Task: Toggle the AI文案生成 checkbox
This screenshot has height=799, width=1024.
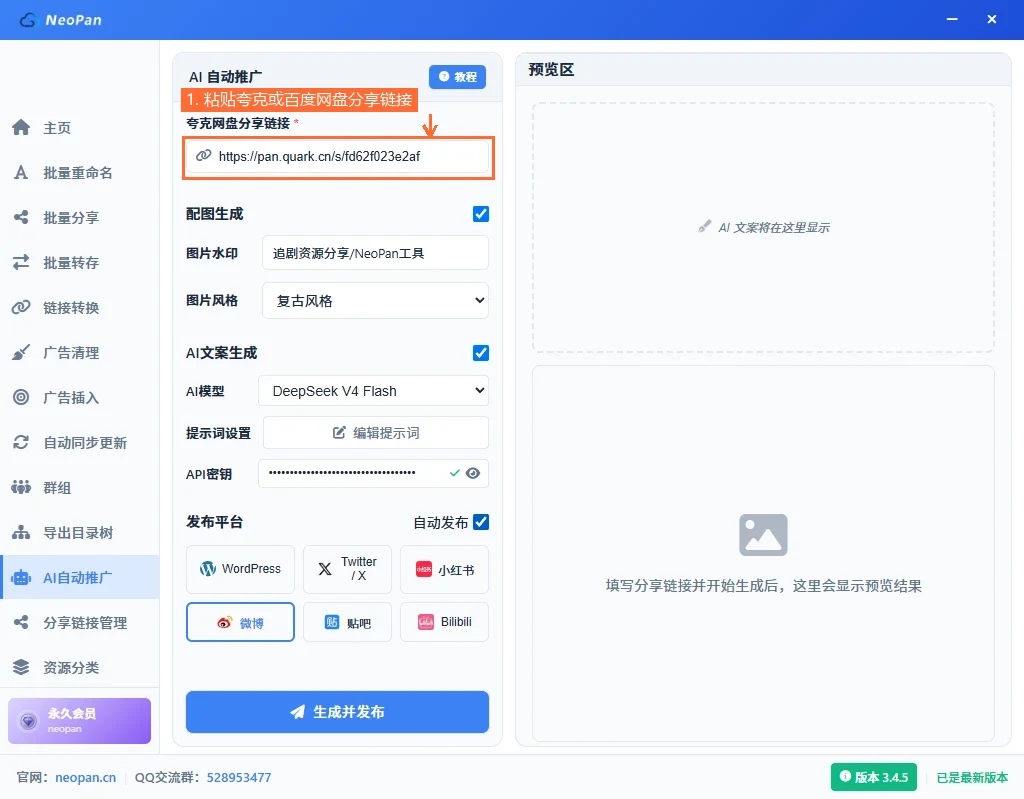Action: [x=481, y=353]
